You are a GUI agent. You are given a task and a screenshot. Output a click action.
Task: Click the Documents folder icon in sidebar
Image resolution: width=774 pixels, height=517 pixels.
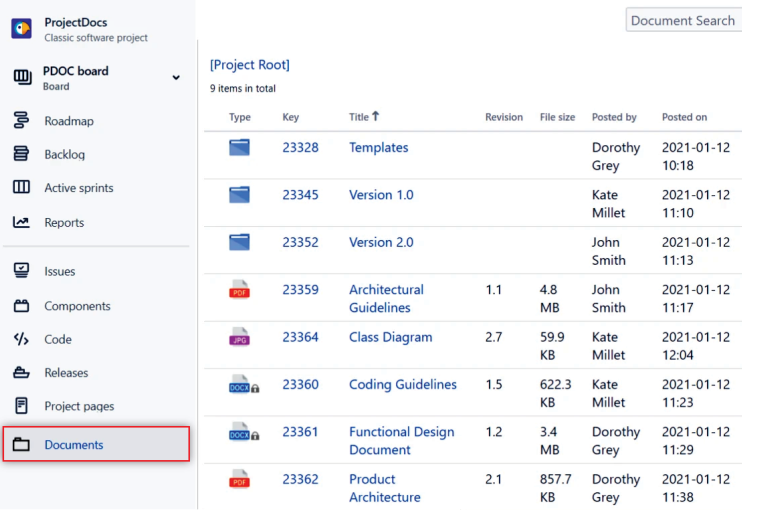[21, 444]
